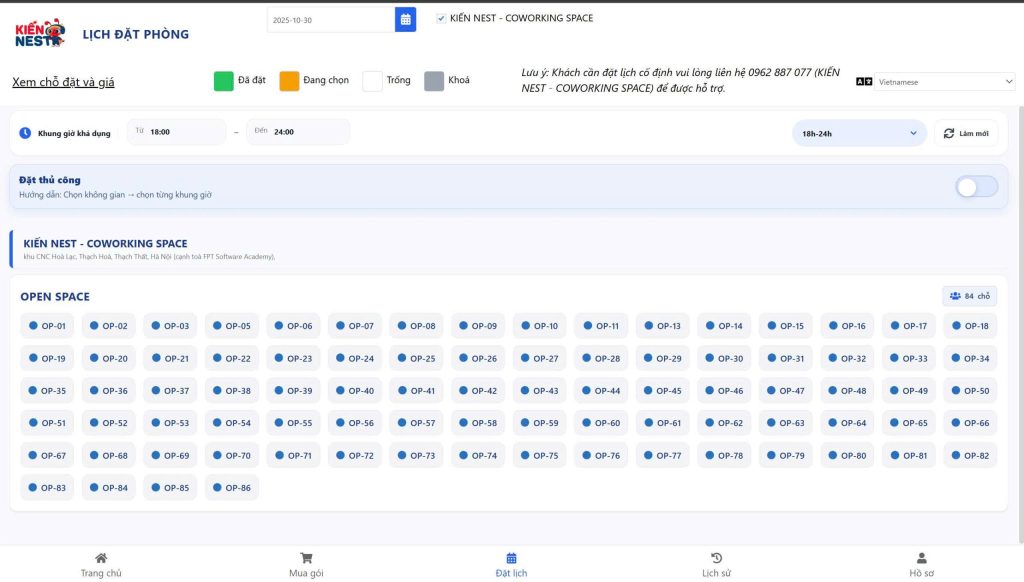Screen dimensions: 1024x582
Task: Select seat OP-10
Action: [539, 326]
